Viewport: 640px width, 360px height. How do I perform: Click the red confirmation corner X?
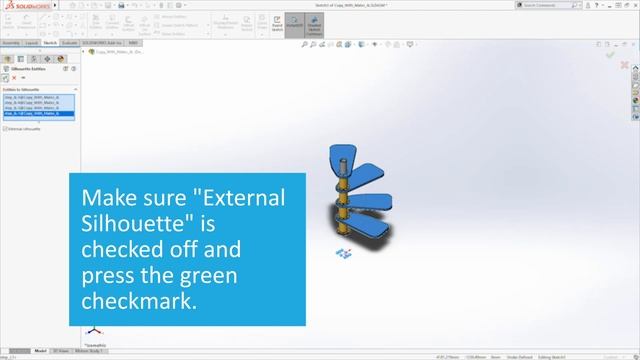(x=624, y=64)
